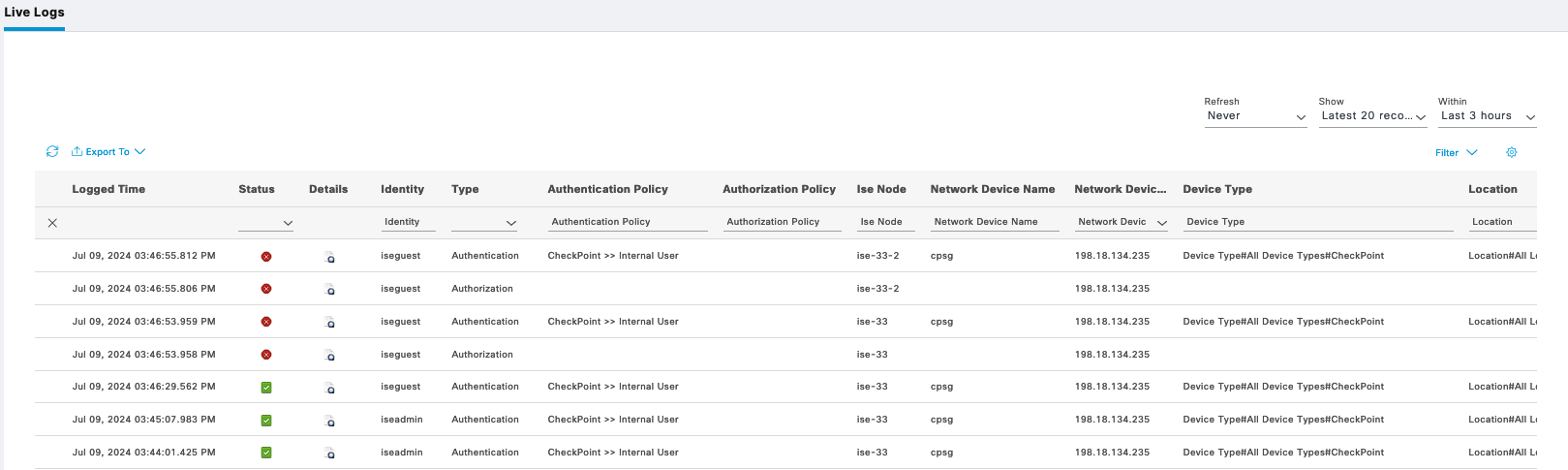Click green success status icon for 03:45:07.983 PM
Viewport: 1568px width, 470px height.
click(x=266, y=421)
